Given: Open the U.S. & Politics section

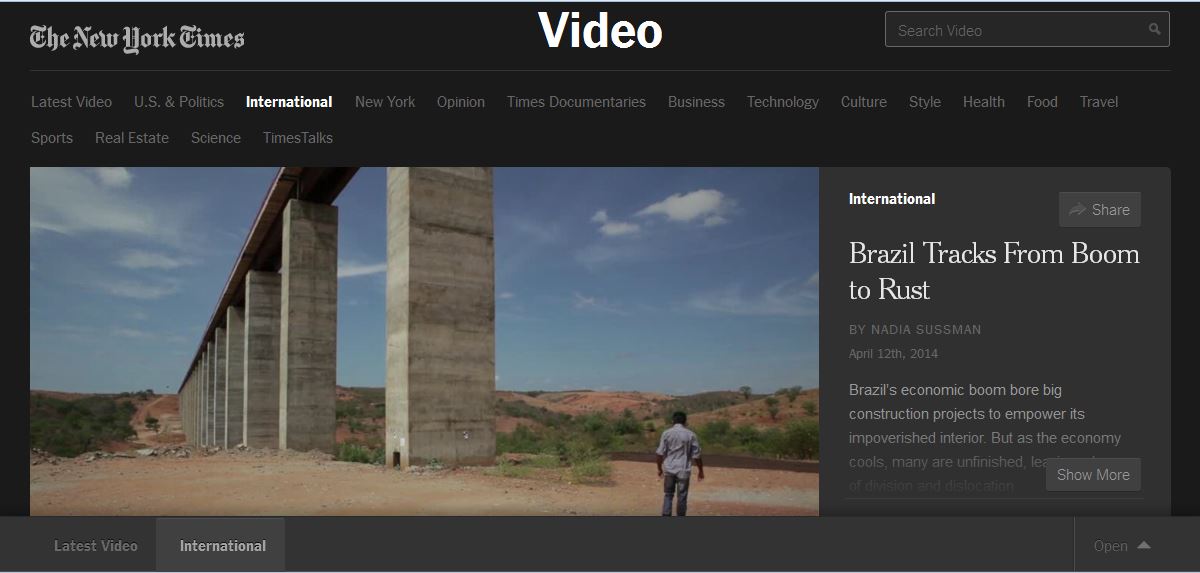Looking at the screenshot, I should (x=179, y=102).
